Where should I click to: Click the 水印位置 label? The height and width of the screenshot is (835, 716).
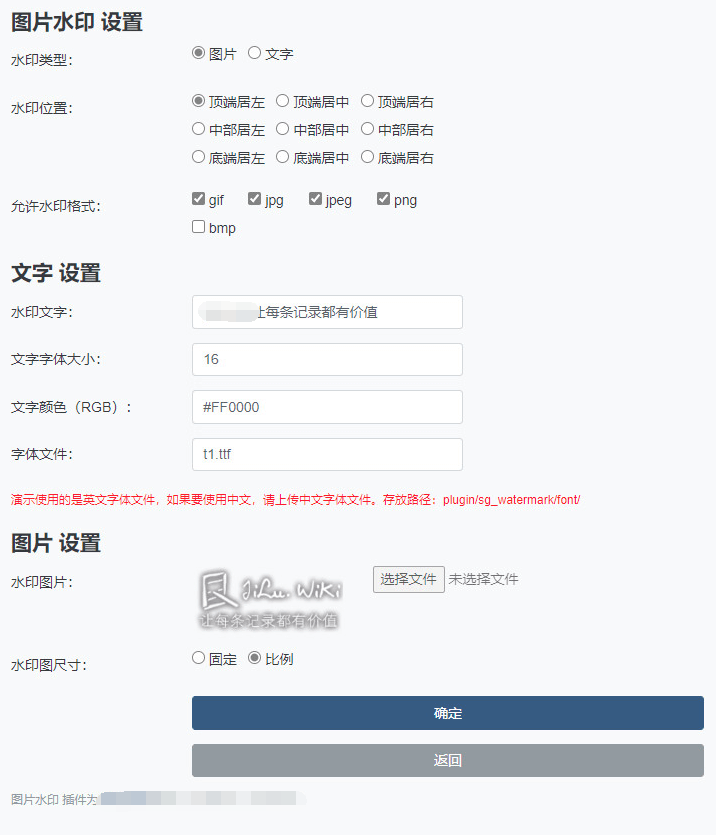[42, 108]
